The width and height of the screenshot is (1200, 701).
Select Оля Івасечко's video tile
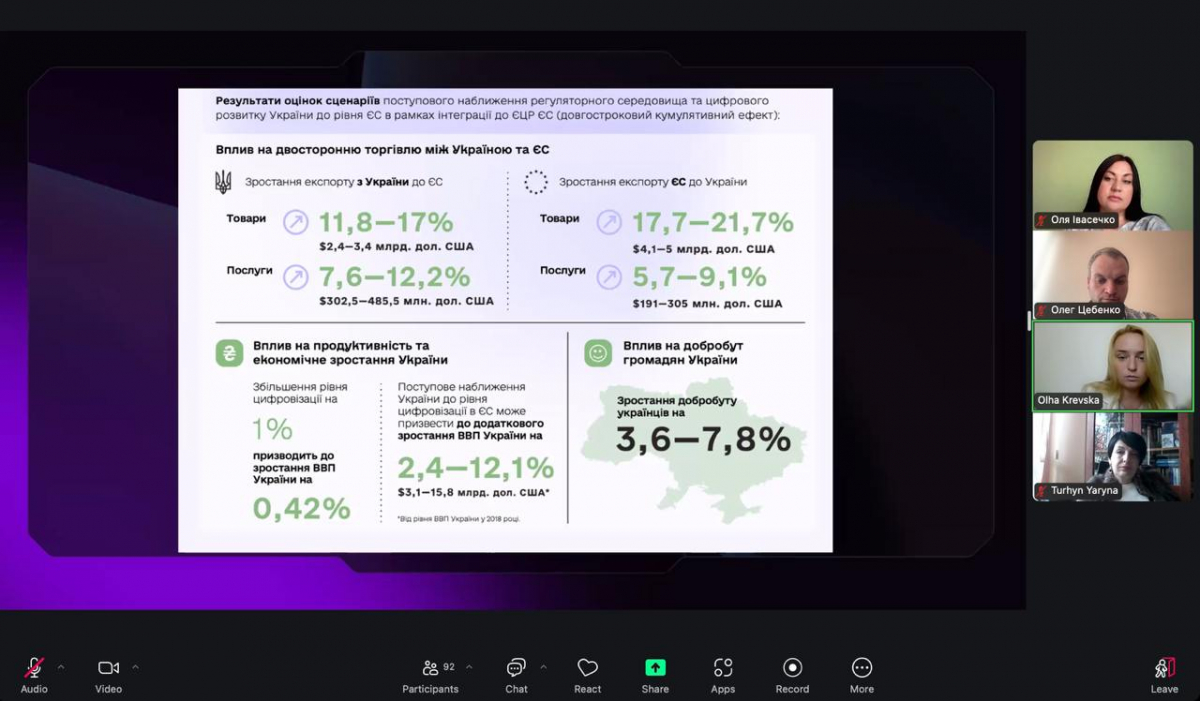coord(1112,185)
